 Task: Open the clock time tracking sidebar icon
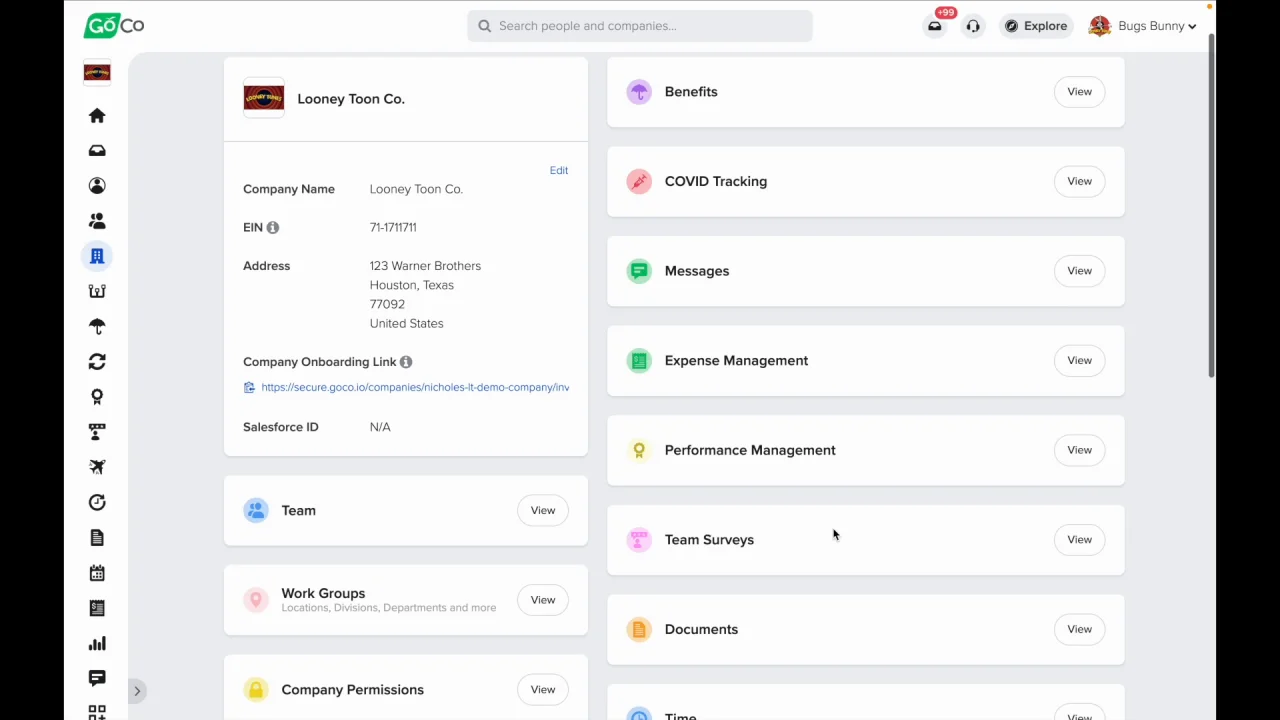pos(97,502)
